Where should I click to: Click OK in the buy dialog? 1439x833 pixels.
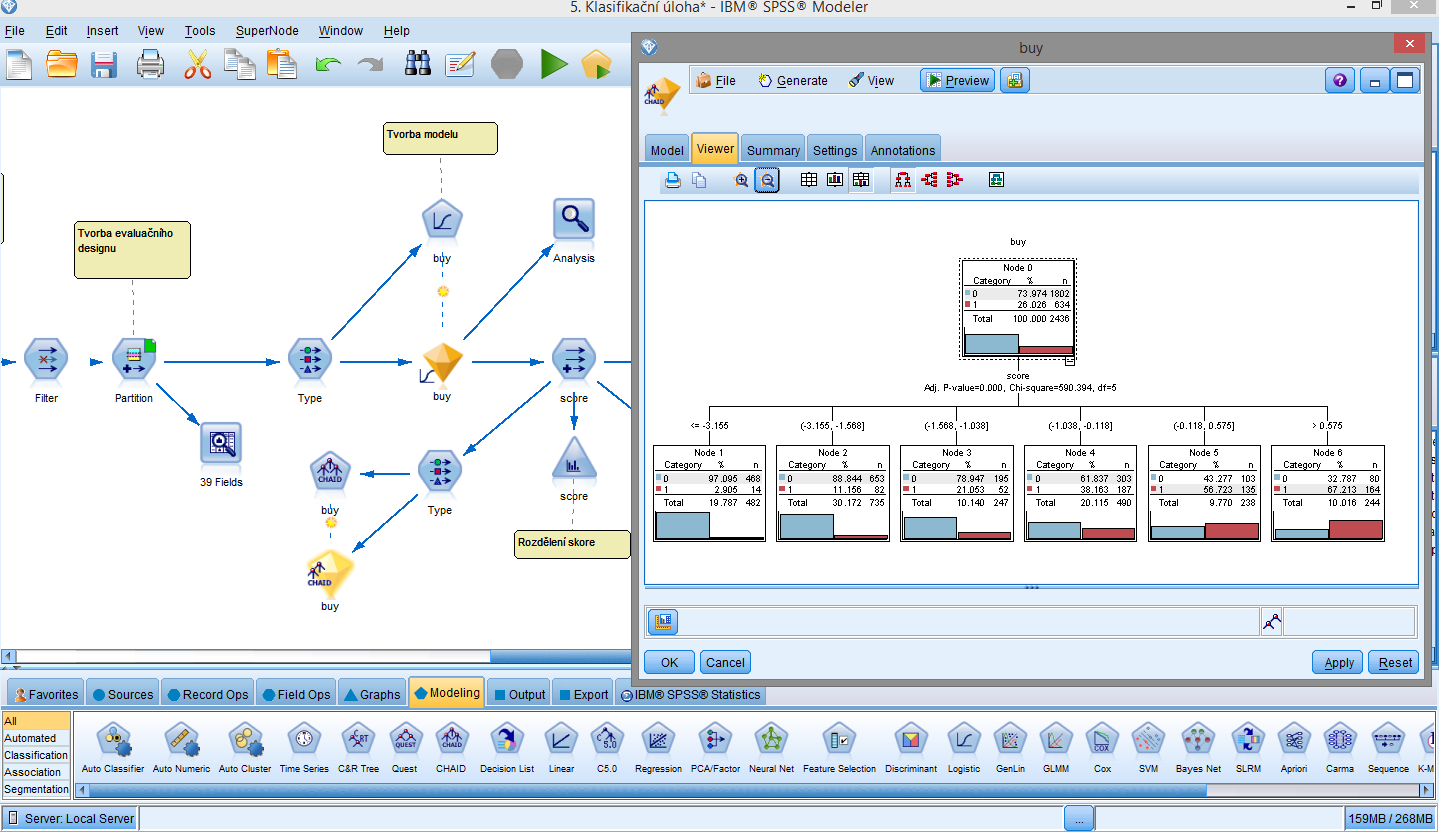[670, 662]
